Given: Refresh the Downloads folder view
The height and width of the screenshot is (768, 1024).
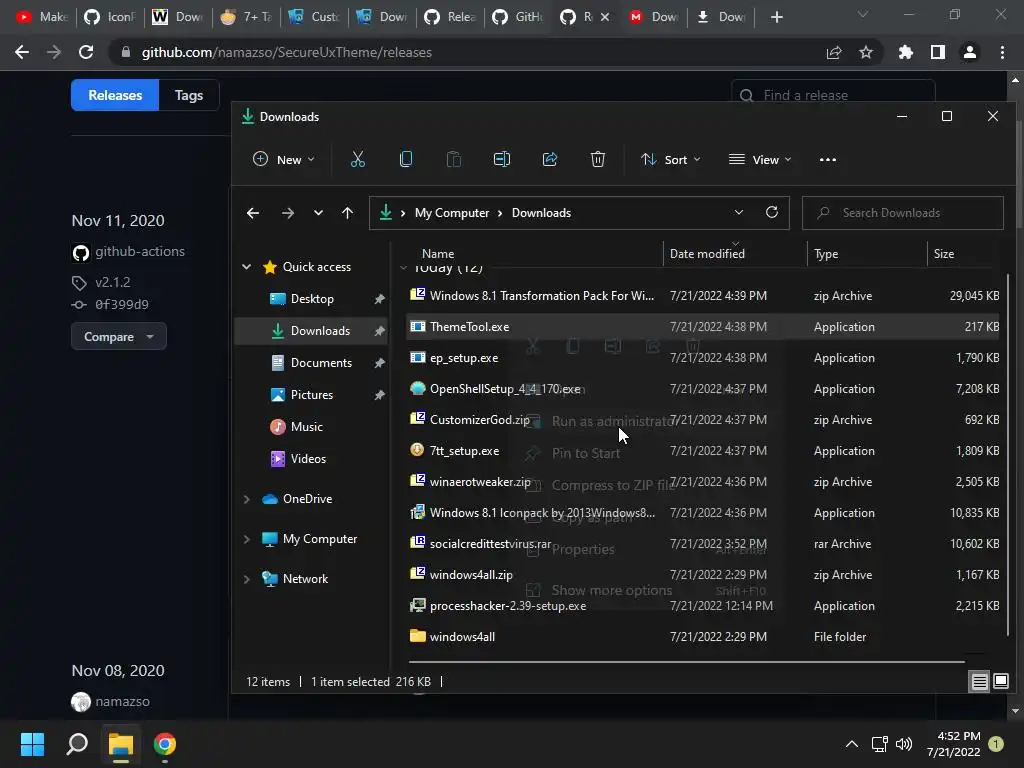Looking at the screenshot, I should [772, 212].
